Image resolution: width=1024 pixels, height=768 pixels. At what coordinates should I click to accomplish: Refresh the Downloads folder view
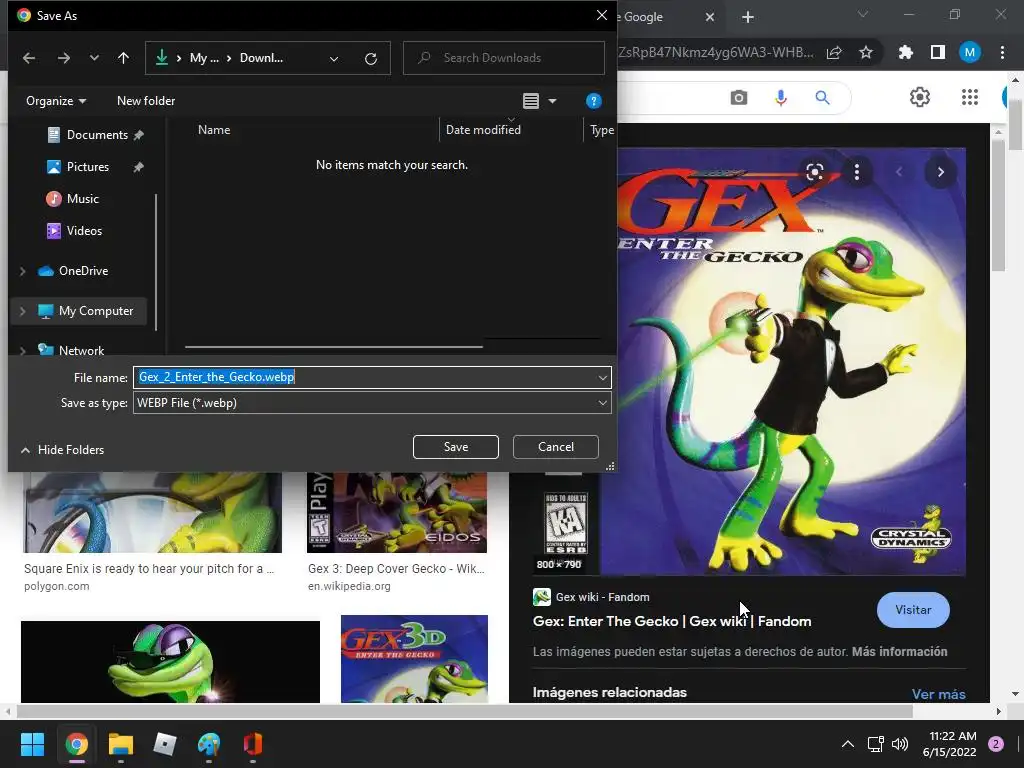click(x=371, y=59)
